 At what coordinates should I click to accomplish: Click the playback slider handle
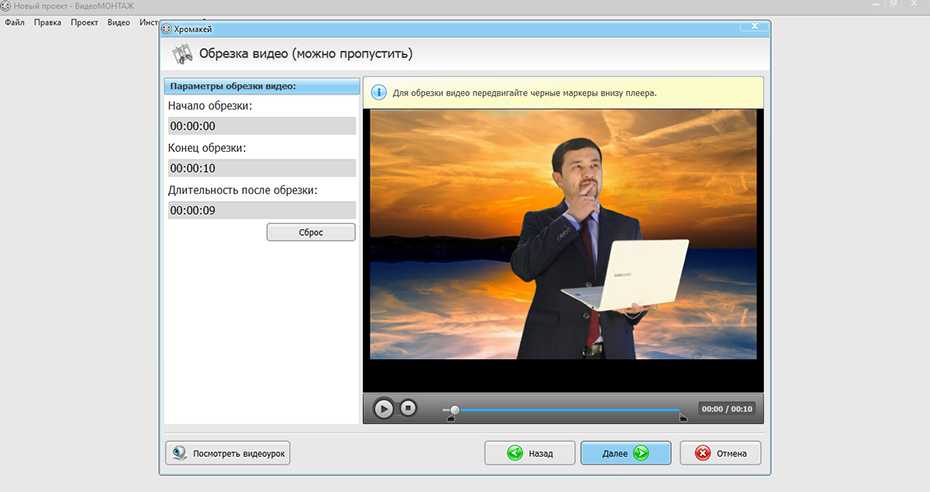455,409
